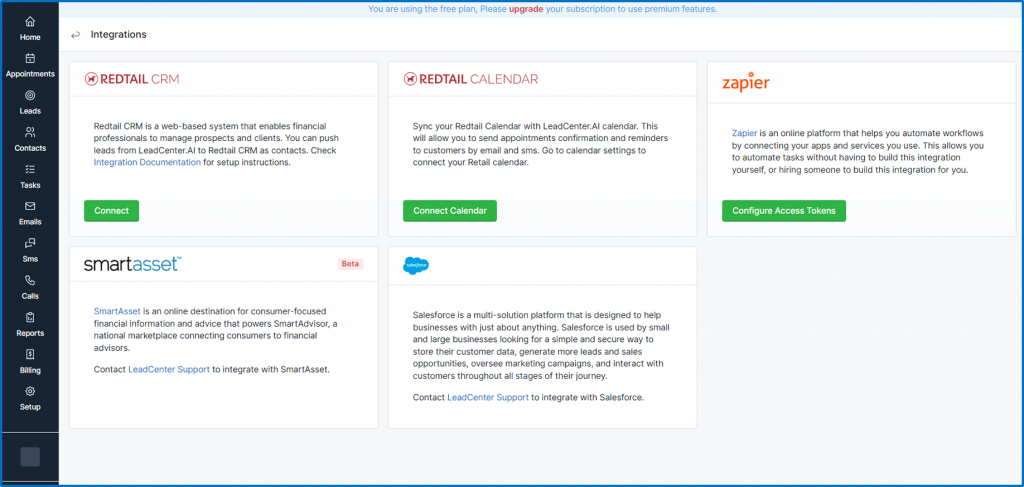Screen dimensions: 1024x487
Task: Click the Beta badge on SmartAsset card
Action: [351, 264]
